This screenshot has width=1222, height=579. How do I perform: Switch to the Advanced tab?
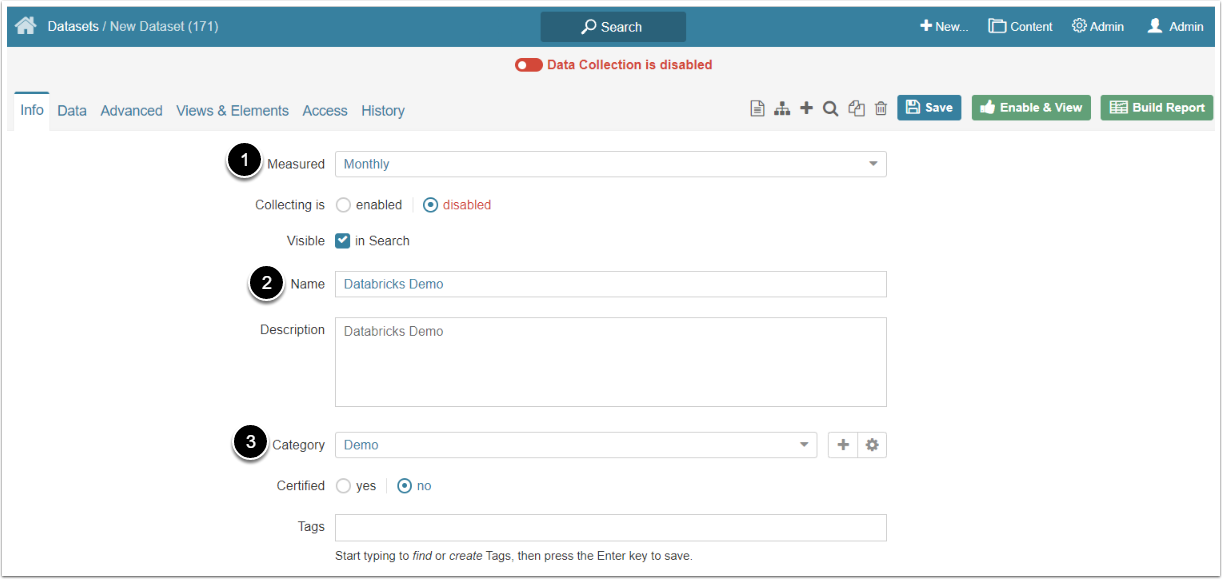point(131,111)
